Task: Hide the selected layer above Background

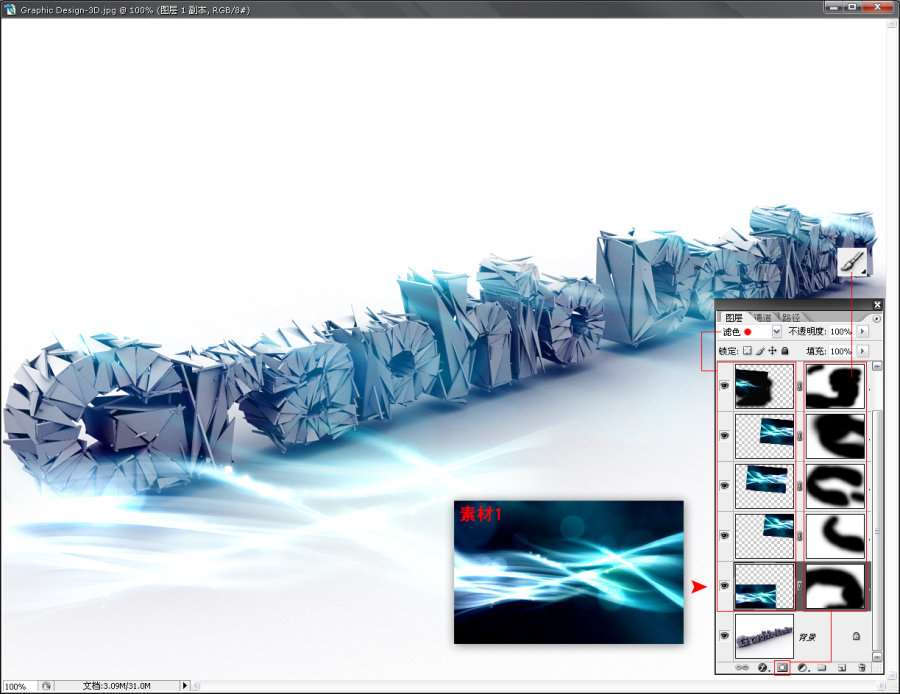Action: tap(725, 586)
